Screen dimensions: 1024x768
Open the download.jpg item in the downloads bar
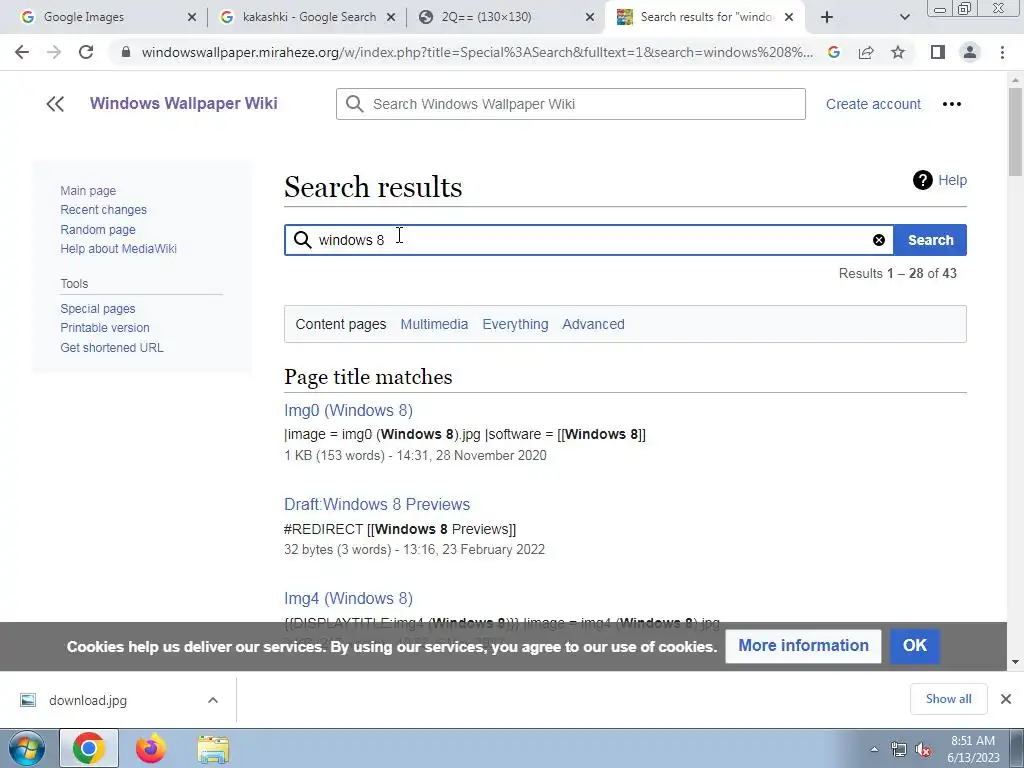coord(88,700)
